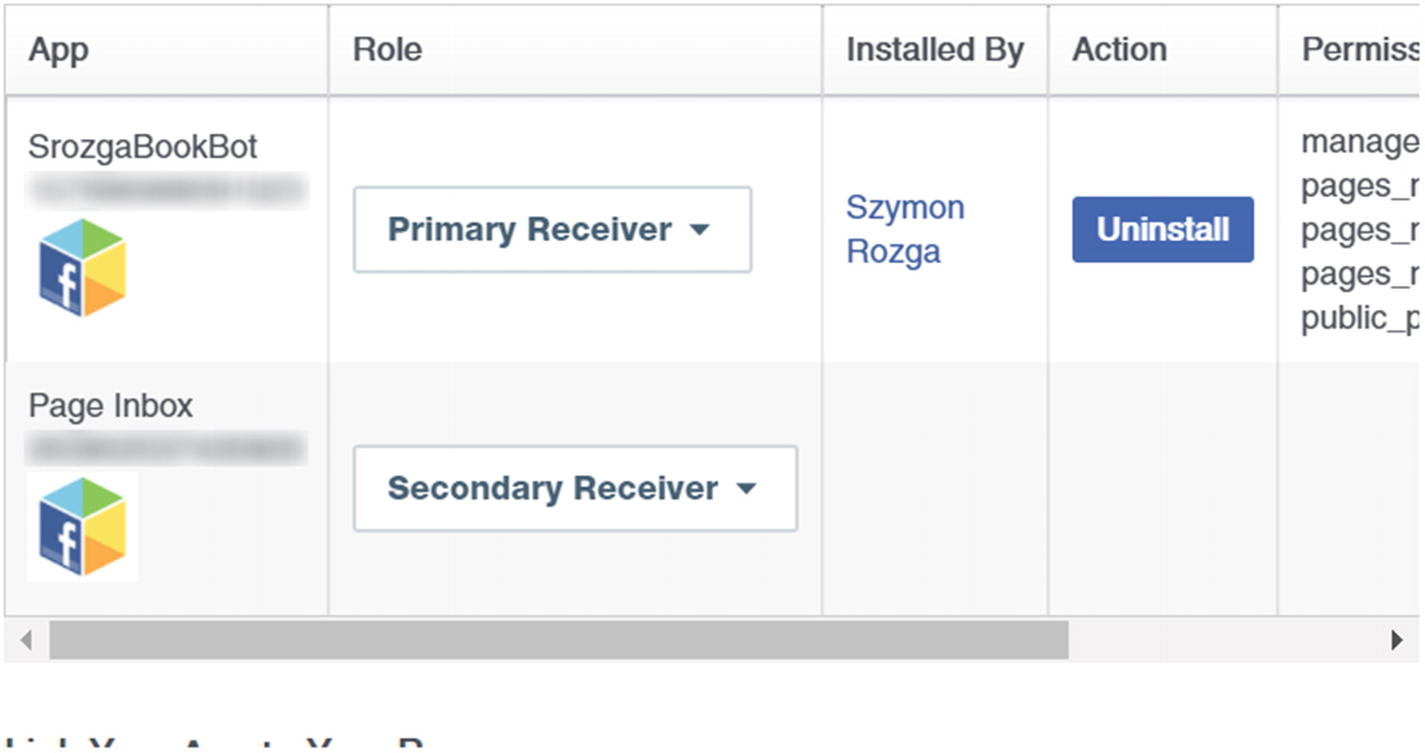Click the Page Inbox app cube icon

[82, 526]
